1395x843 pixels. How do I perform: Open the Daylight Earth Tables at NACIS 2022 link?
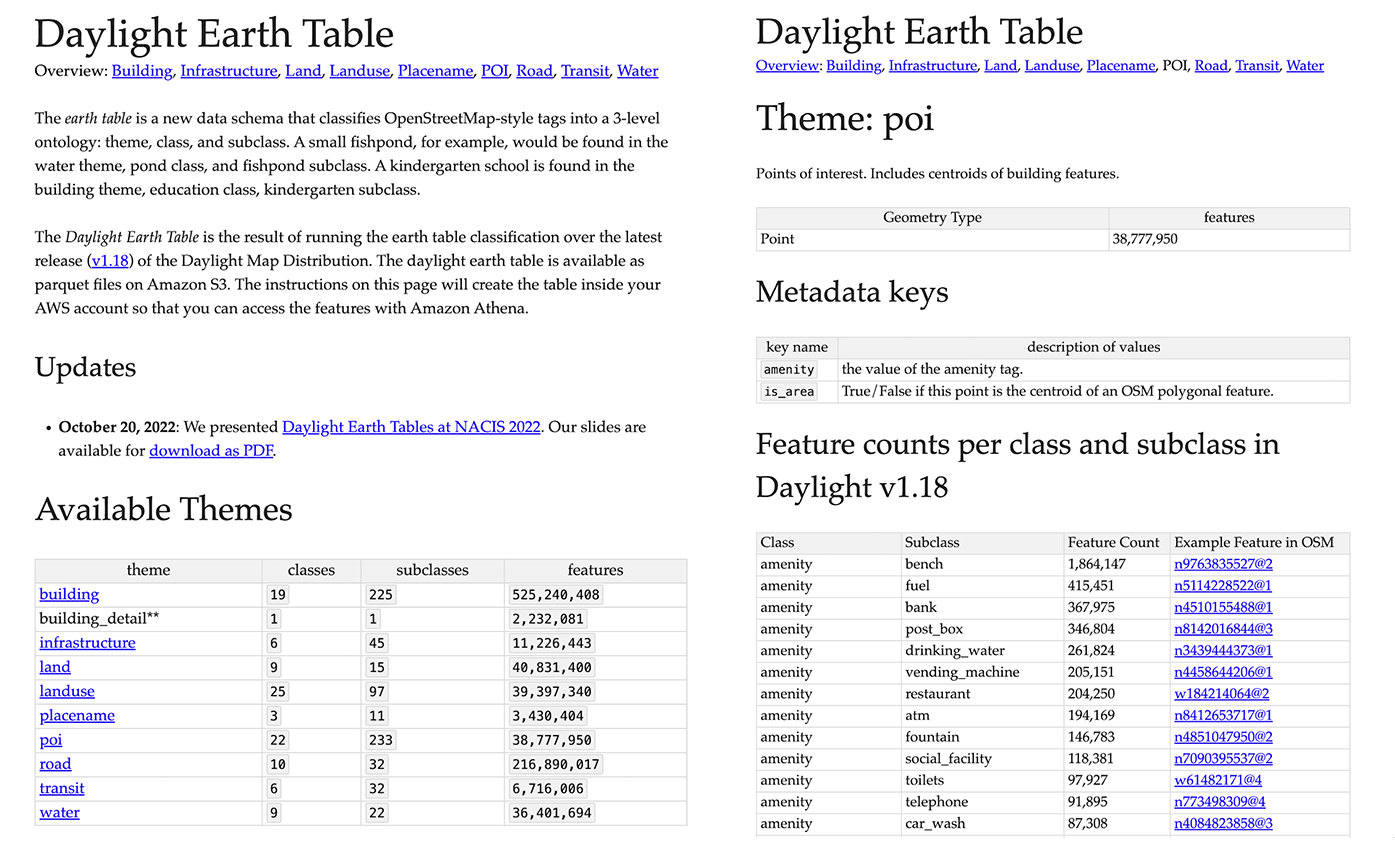[x=413, y=427]
